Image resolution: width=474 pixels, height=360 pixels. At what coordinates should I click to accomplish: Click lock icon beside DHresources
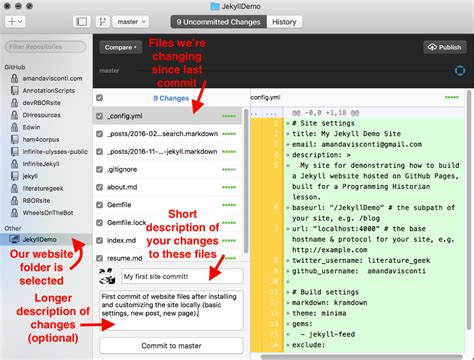pos(14,115)
